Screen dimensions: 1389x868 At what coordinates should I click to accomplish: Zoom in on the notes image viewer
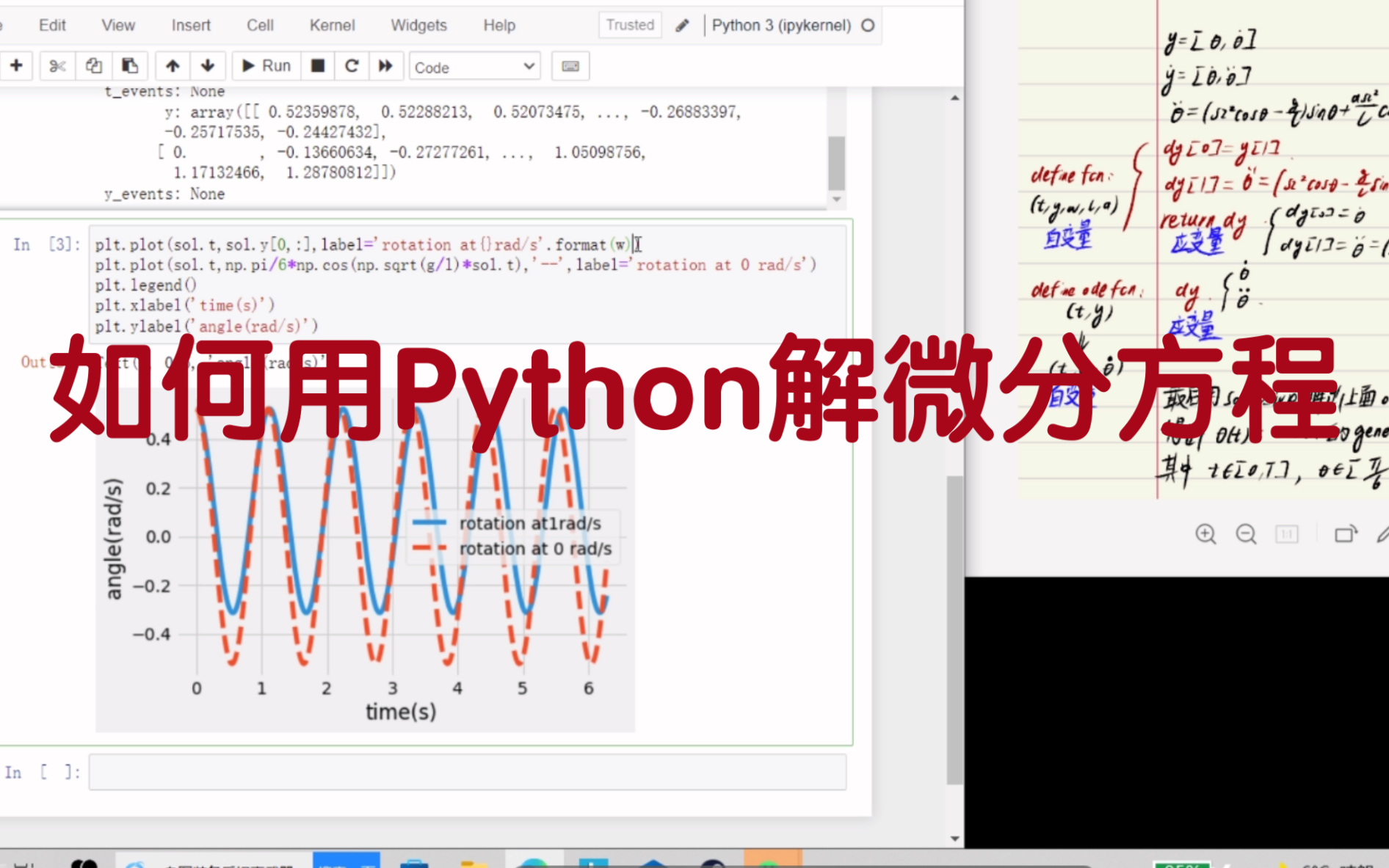1205,534
